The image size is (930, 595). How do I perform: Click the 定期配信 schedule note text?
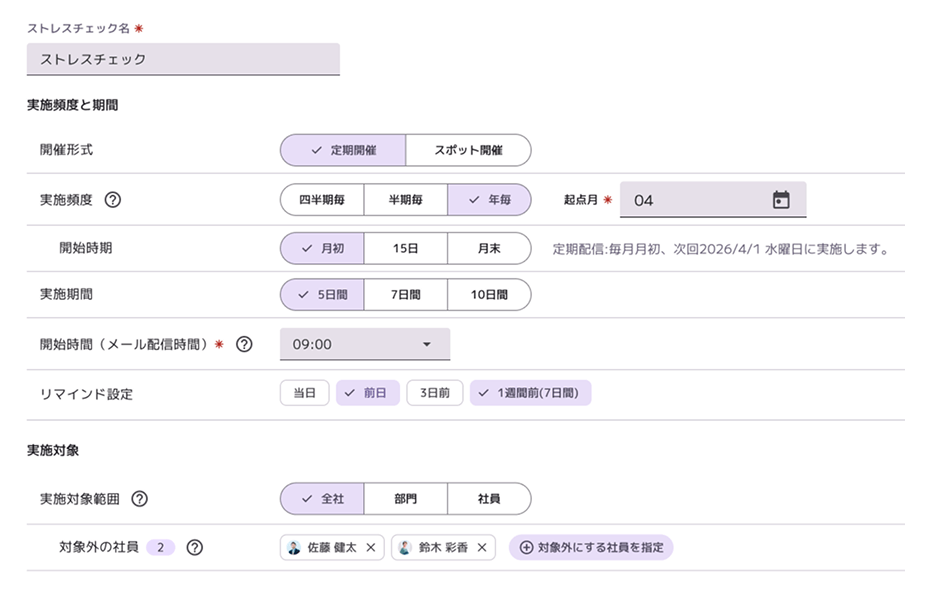click(721, 249)
